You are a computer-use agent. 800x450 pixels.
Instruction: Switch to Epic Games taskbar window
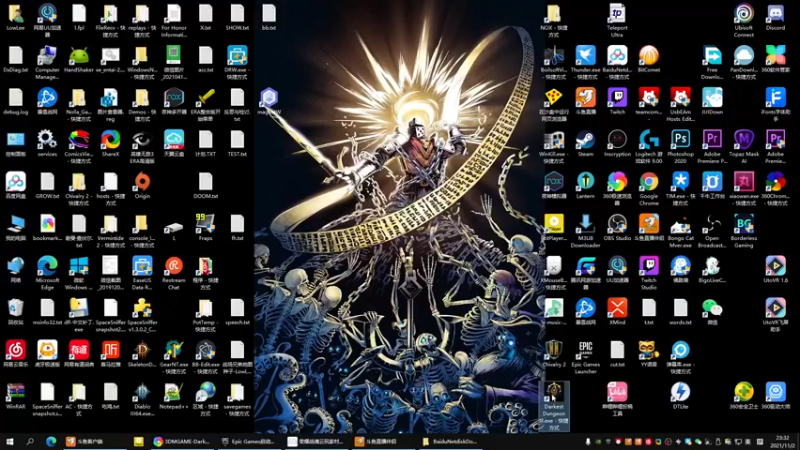249,441
